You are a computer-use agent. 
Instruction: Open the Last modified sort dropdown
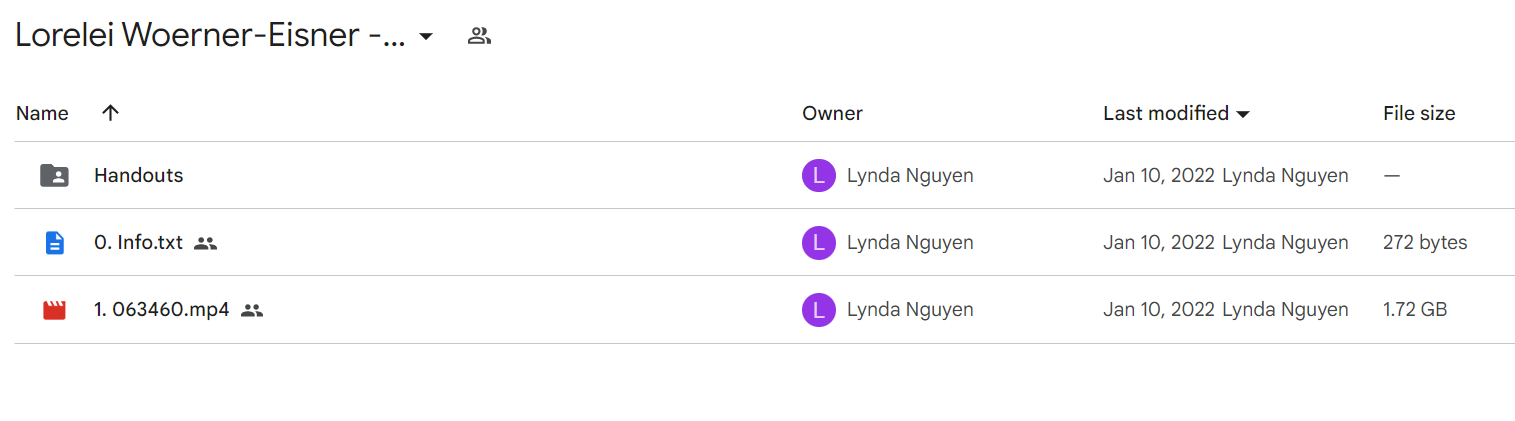point(1243,114)
